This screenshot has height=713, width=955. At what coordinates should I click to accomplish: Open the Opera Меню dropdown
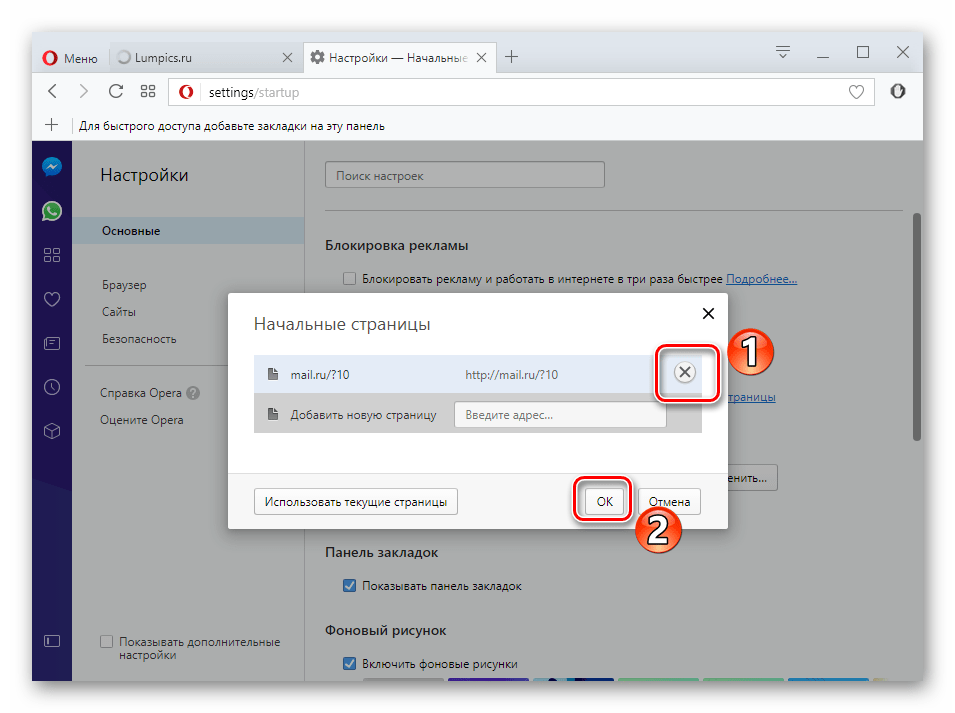70,58
